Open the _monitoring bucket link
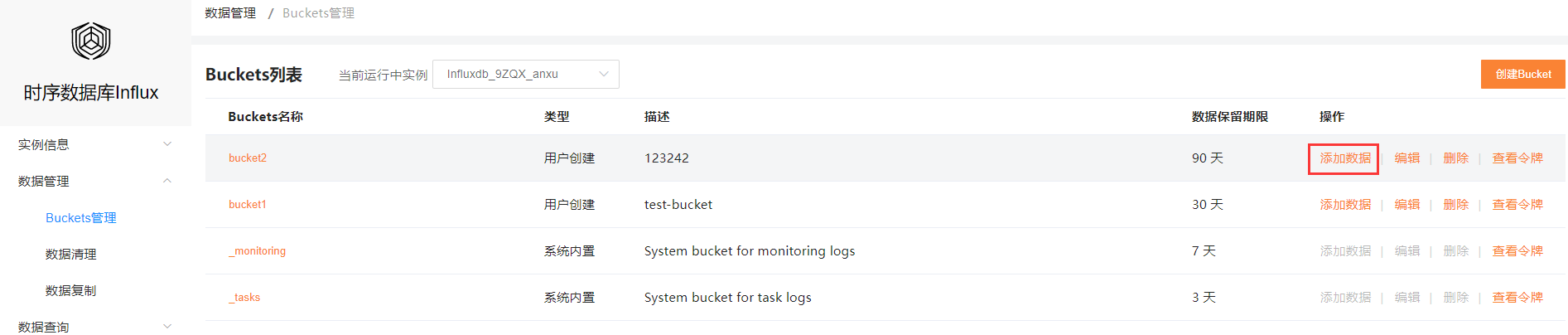 258,250
